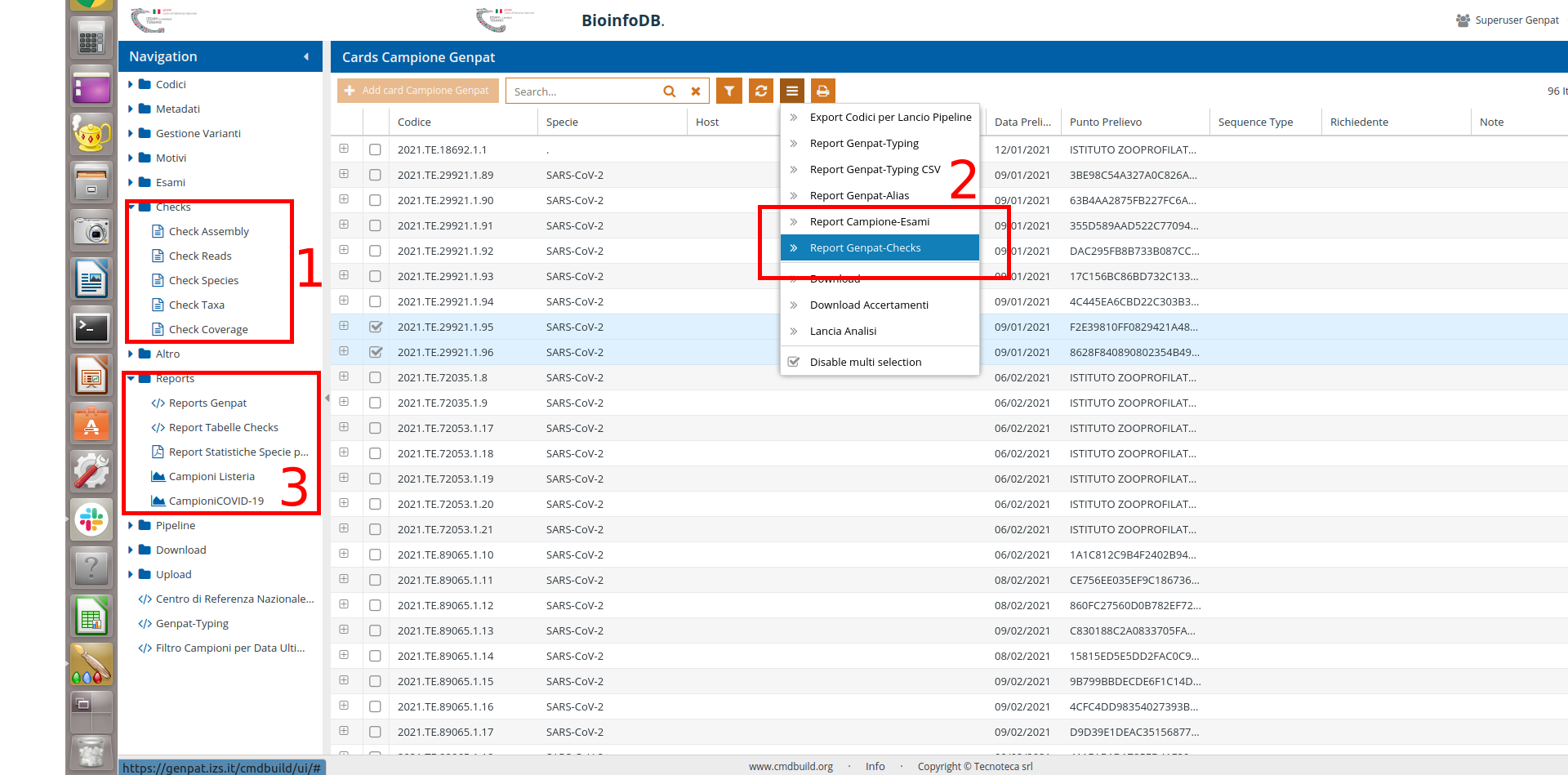Screen dimensions: 1568x775
Task: Open the Slack icon in dock
Action: [91, 519]
